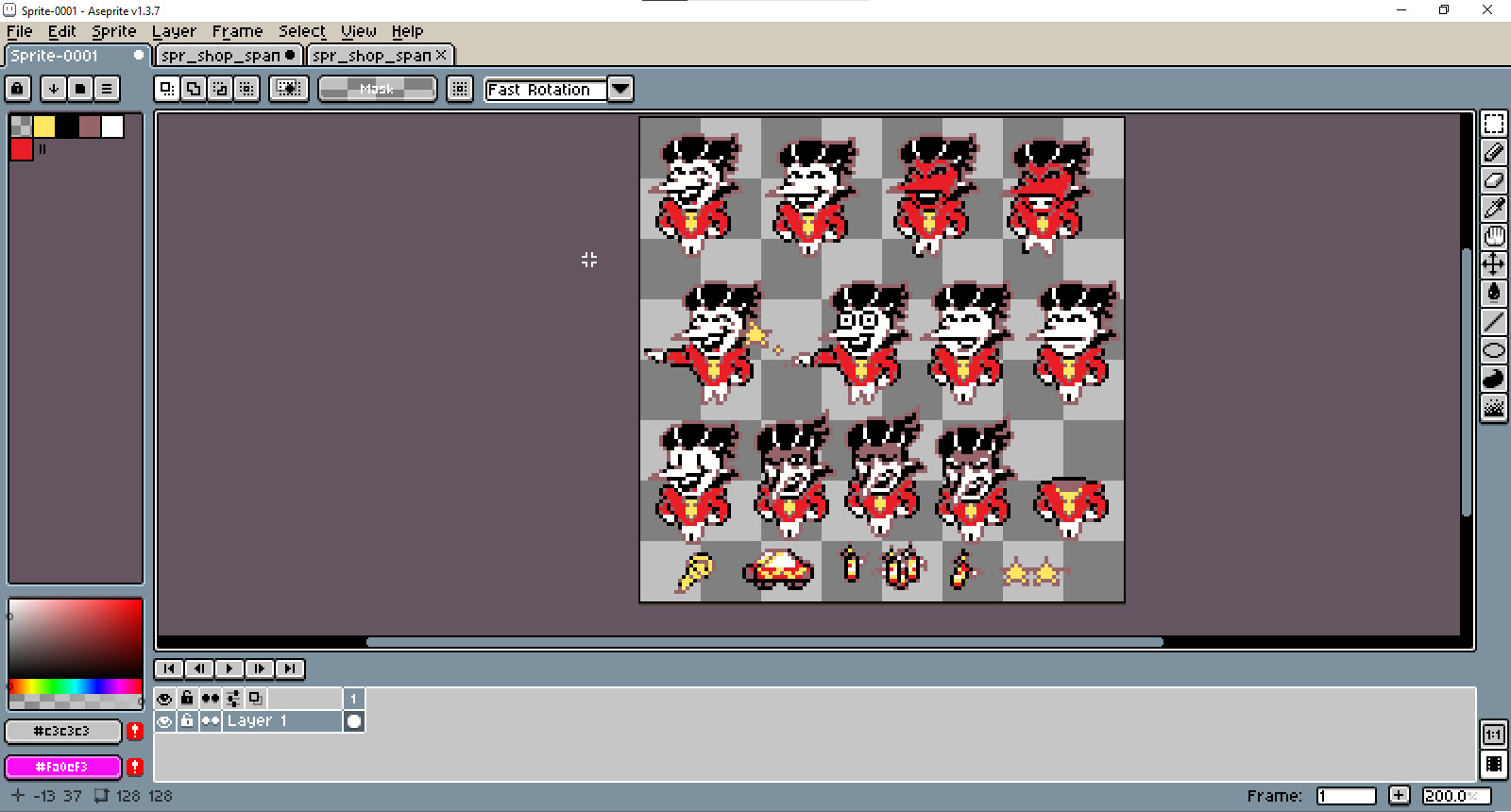Select the yellow palette swatch
The width and height of the screenshot is (1511, 812).
point(44,127)
